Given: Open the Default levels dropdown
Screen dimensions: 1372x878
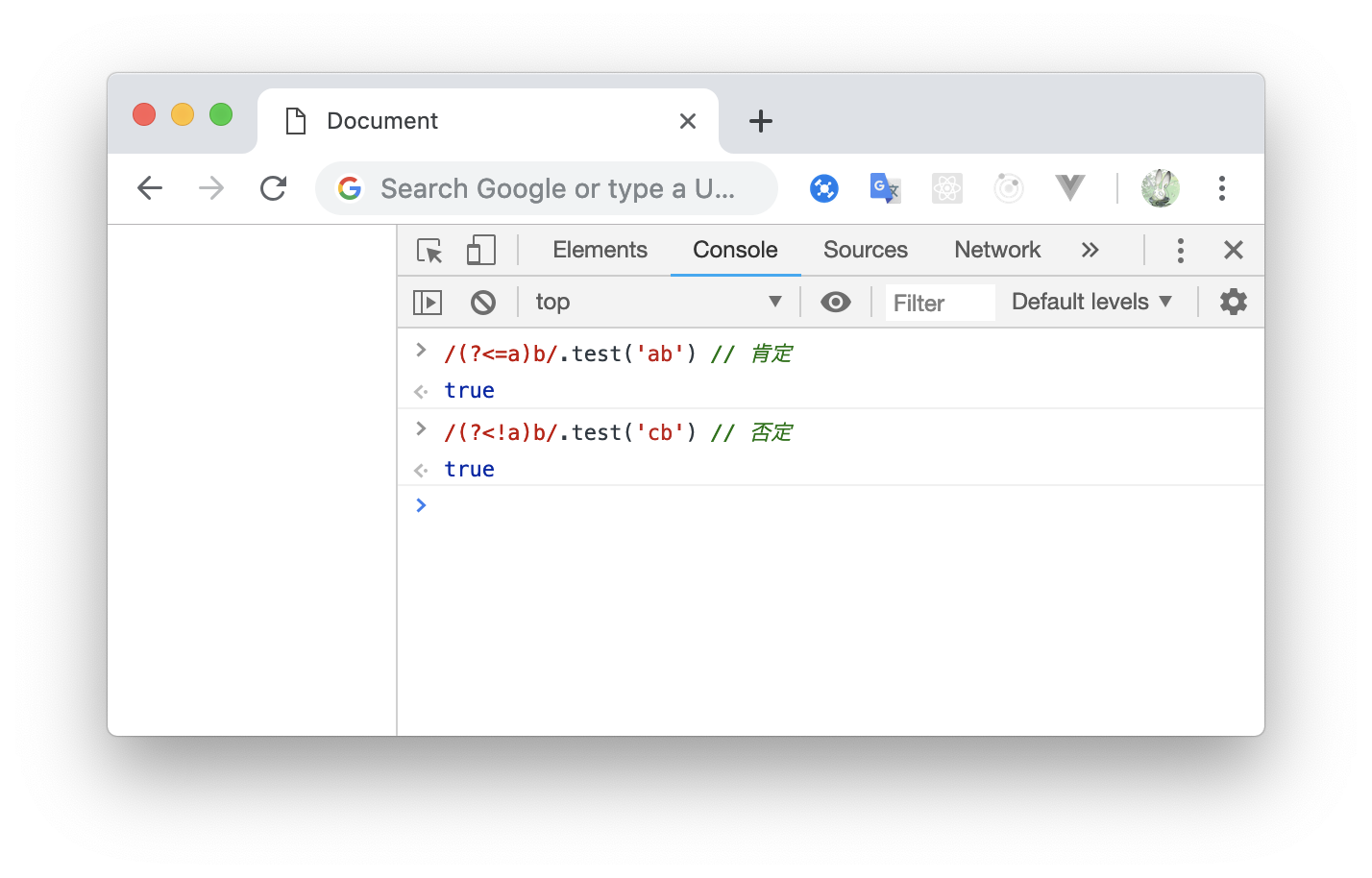Looking at the screenshot, I should click(x=1091, y=302).
